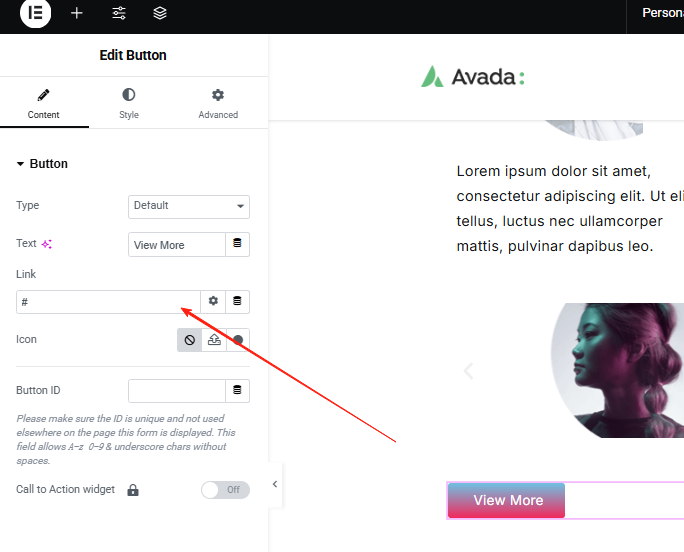Collapse the editor panel with side chevron

(275, 484)
